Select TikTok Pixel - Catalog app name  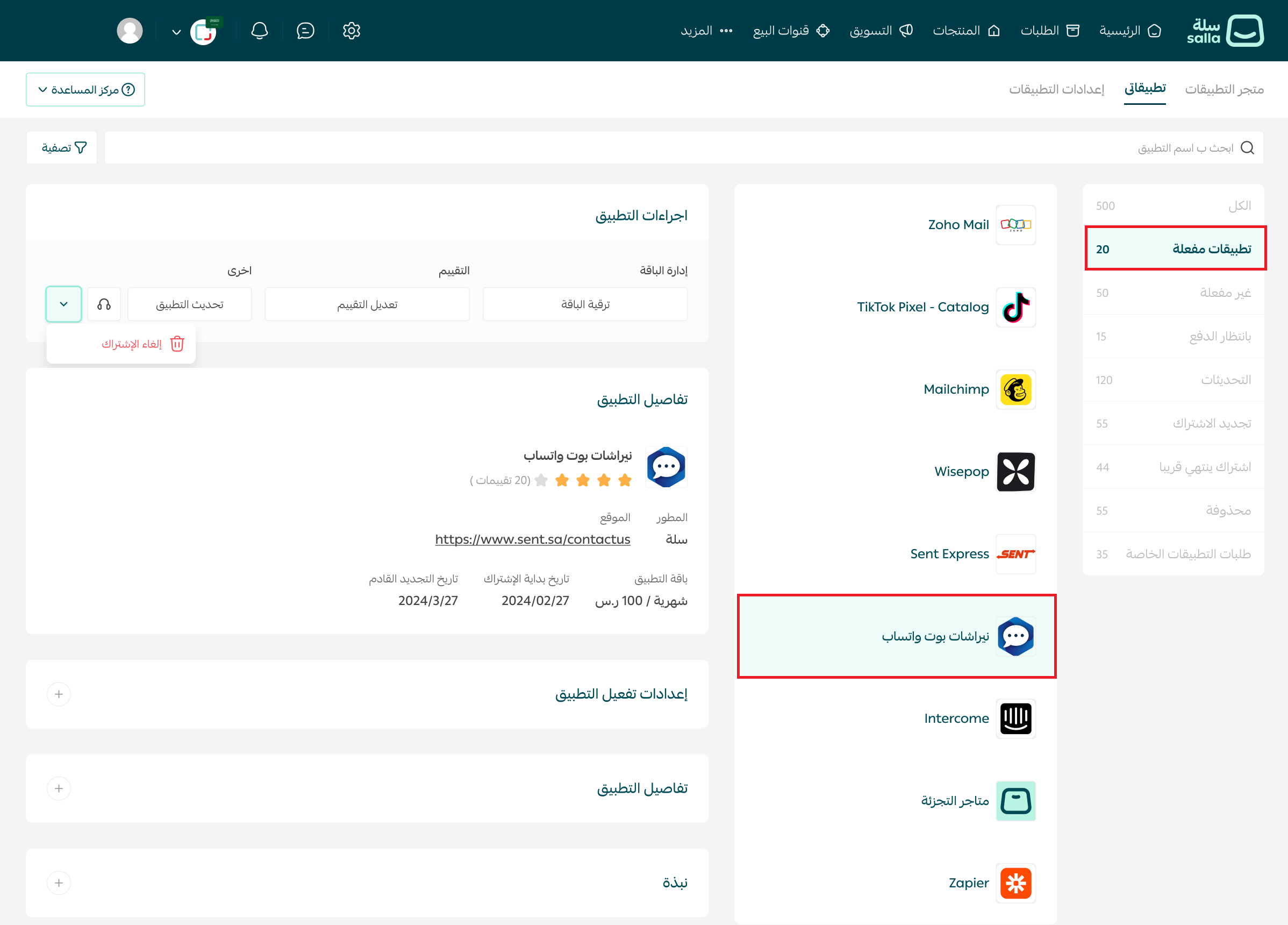point(923,308)
